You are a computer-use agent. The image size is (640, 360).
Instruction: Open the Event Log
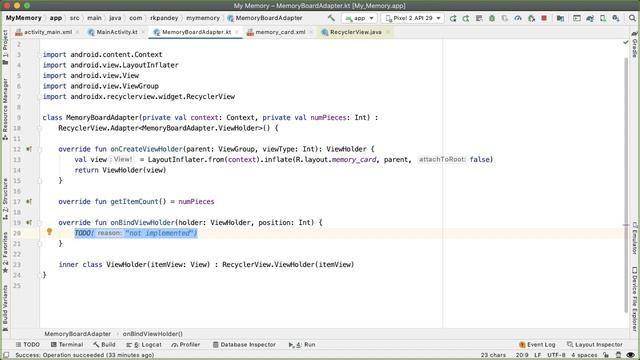pos(537,344)
